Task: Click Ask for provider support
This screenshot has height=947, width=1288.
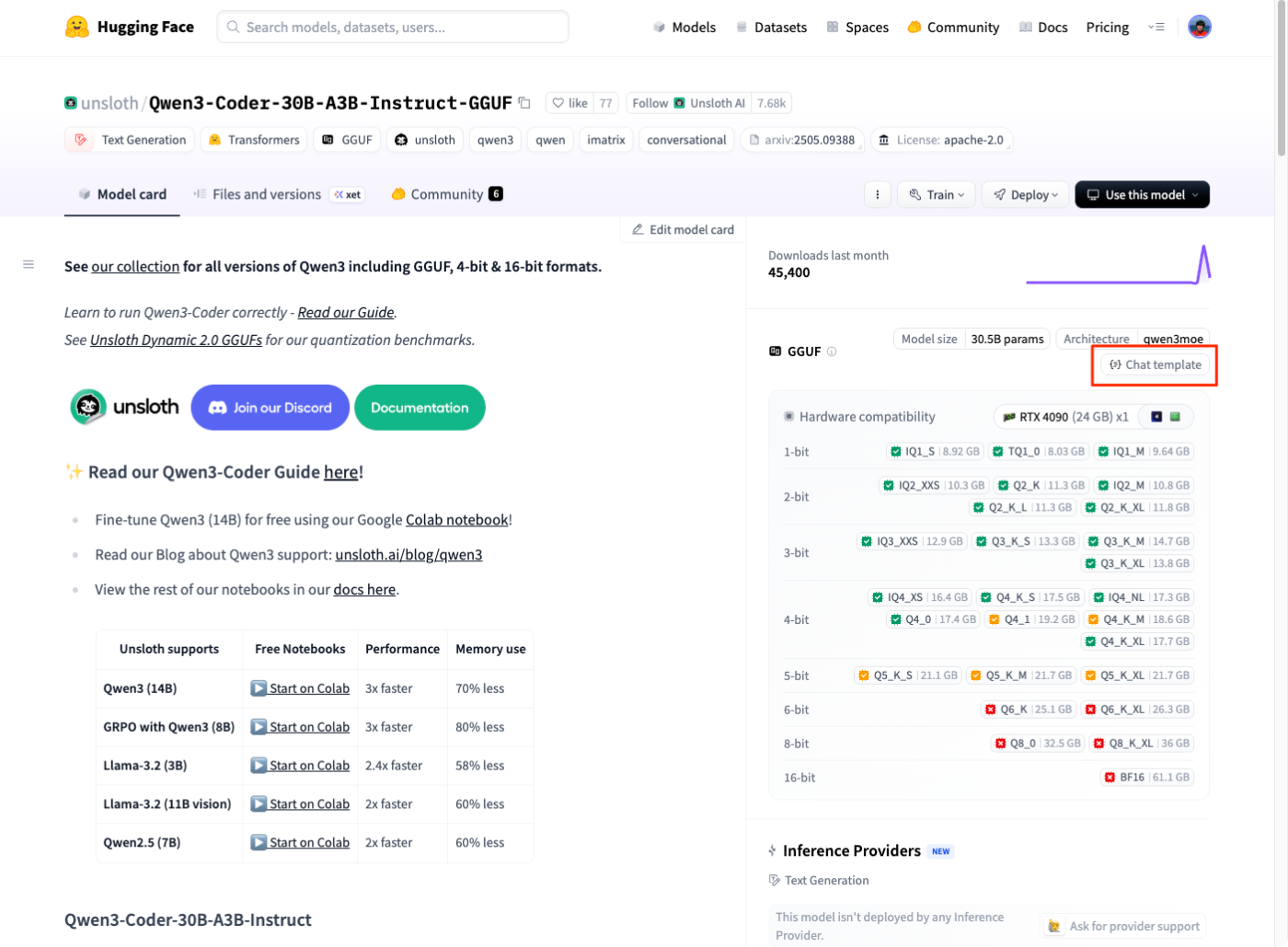Action: (1124, 926)
